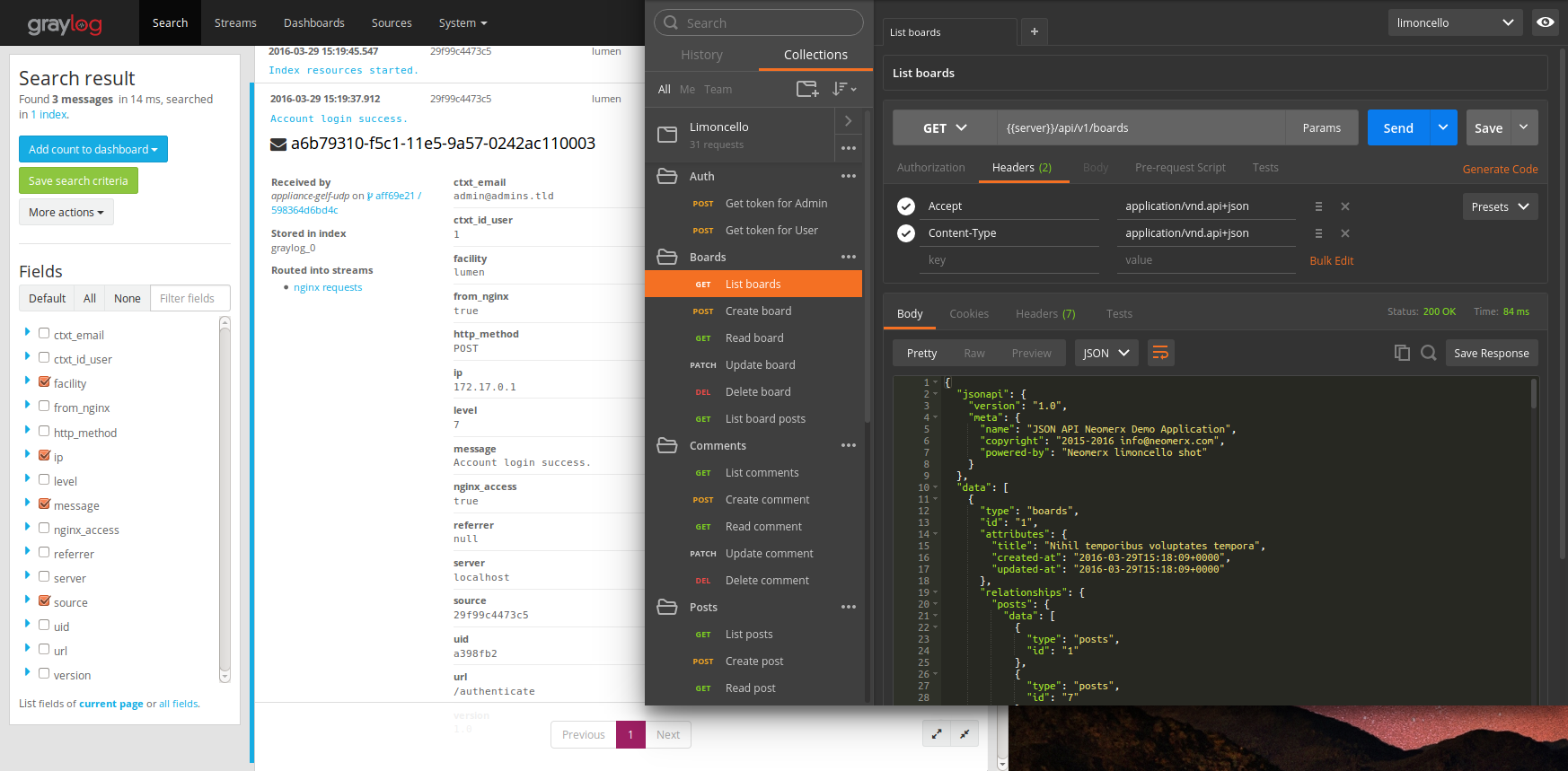Open the limoncello environment dropdown
The image size is (1568, 771).
[1455, 22]
